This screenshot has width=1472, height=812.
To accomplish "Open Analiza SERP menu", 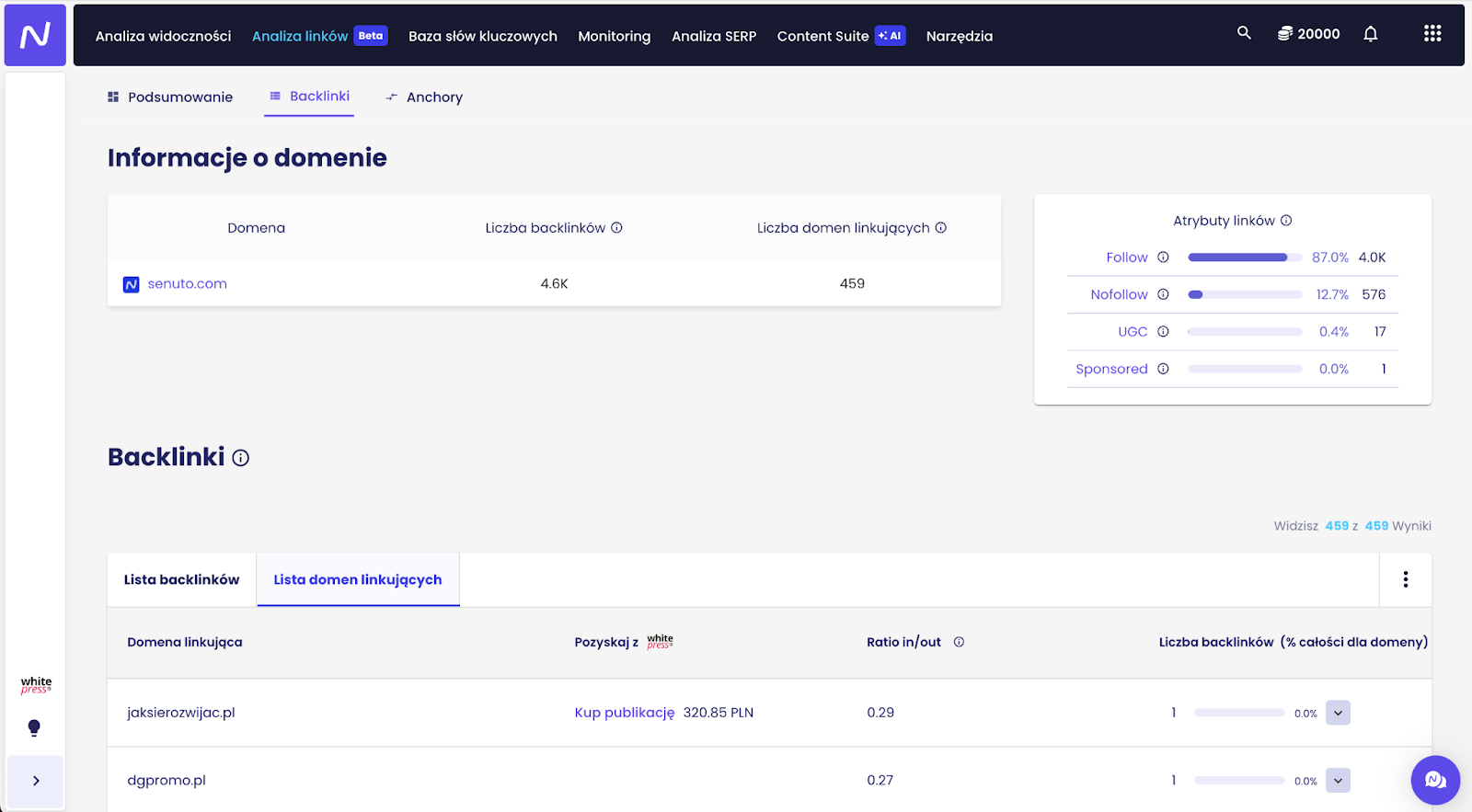I will [x=714, y=36].
